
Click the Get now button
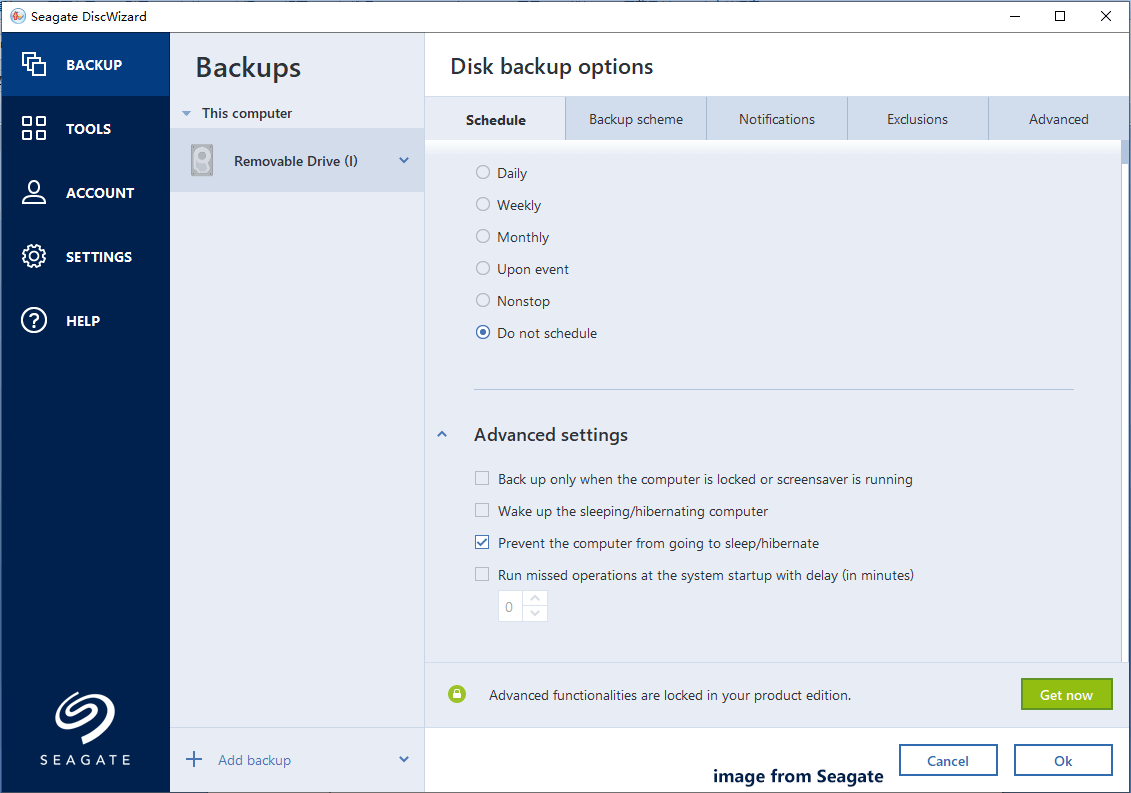[x=1066, y=693]
